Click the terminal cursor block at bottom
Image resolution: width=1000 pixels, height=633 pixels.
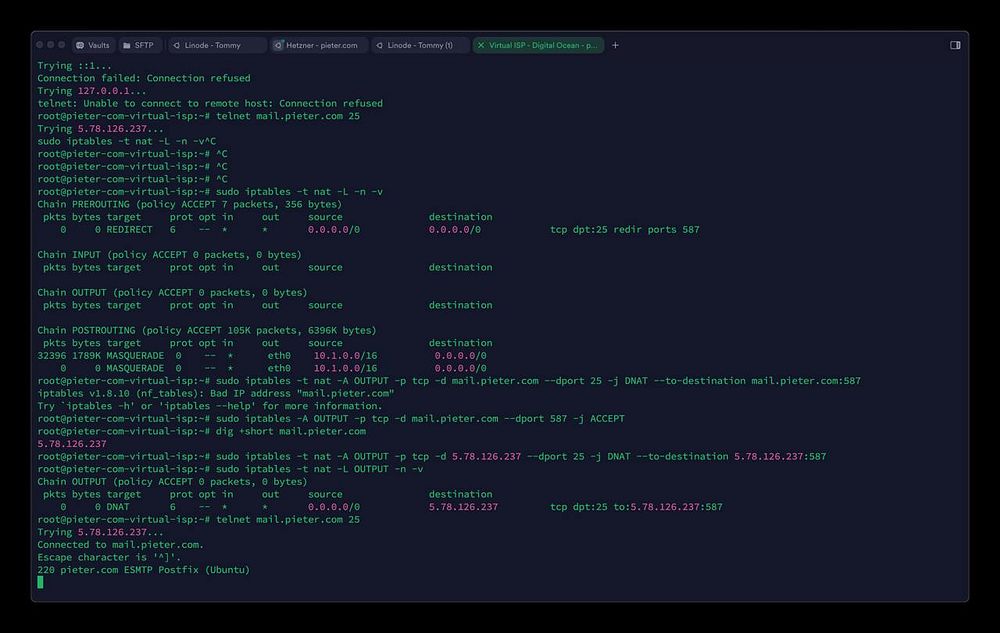tap(40, 582)
